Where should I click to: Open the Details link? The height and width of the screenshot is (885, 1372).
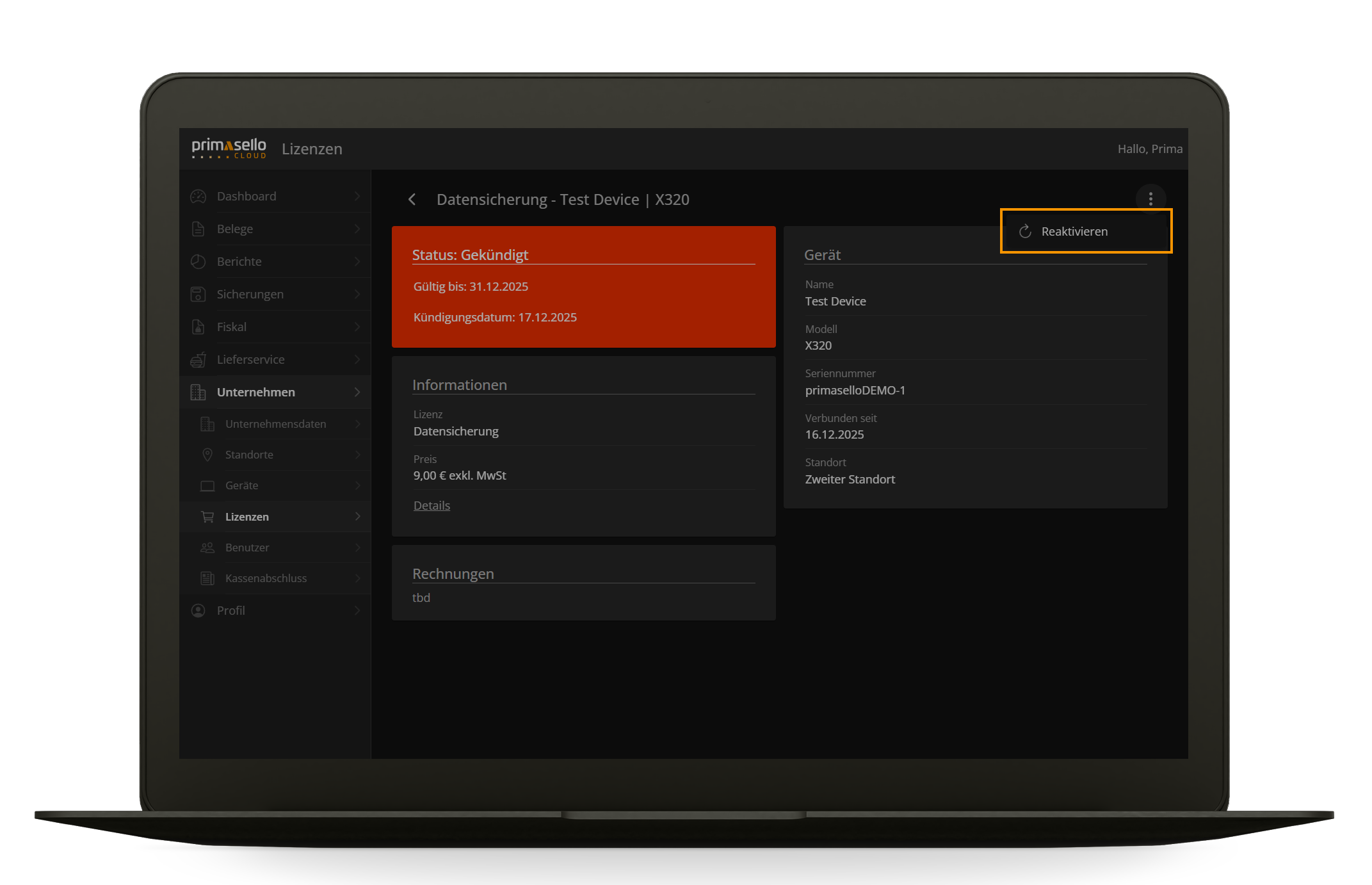[432, 506]
